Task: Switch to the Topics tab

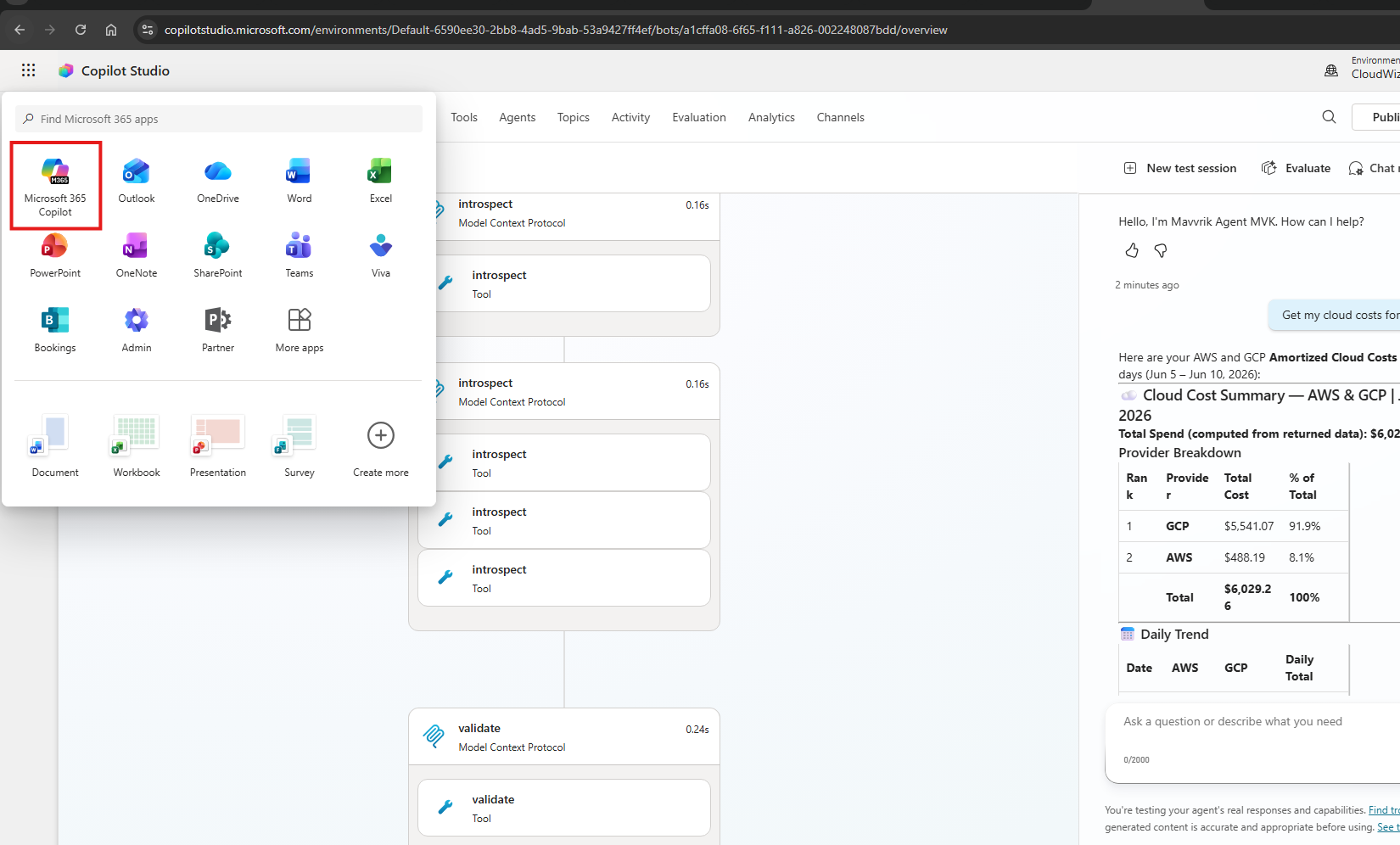Action: coord(574,117)
